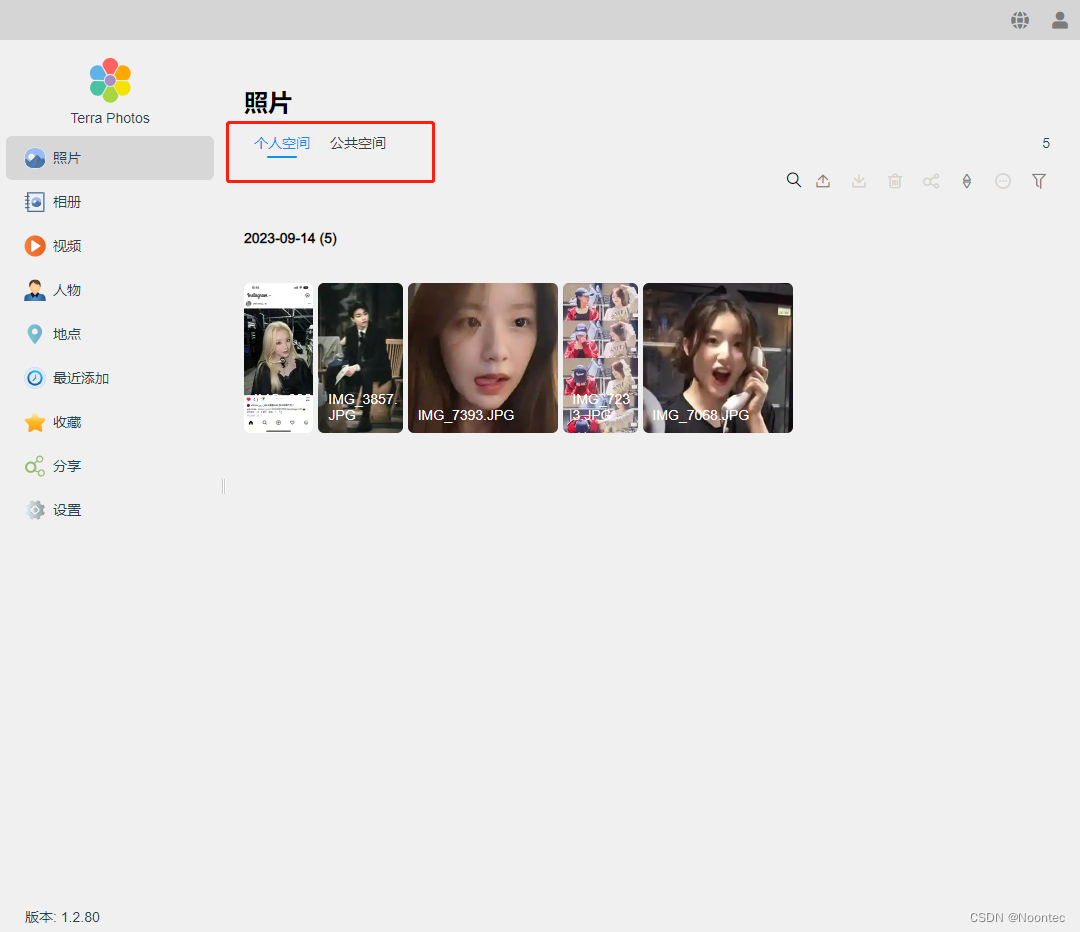Click the language globe icon
The height and width of the screenshot is (932, 1080).
[x=1020, y=20]
